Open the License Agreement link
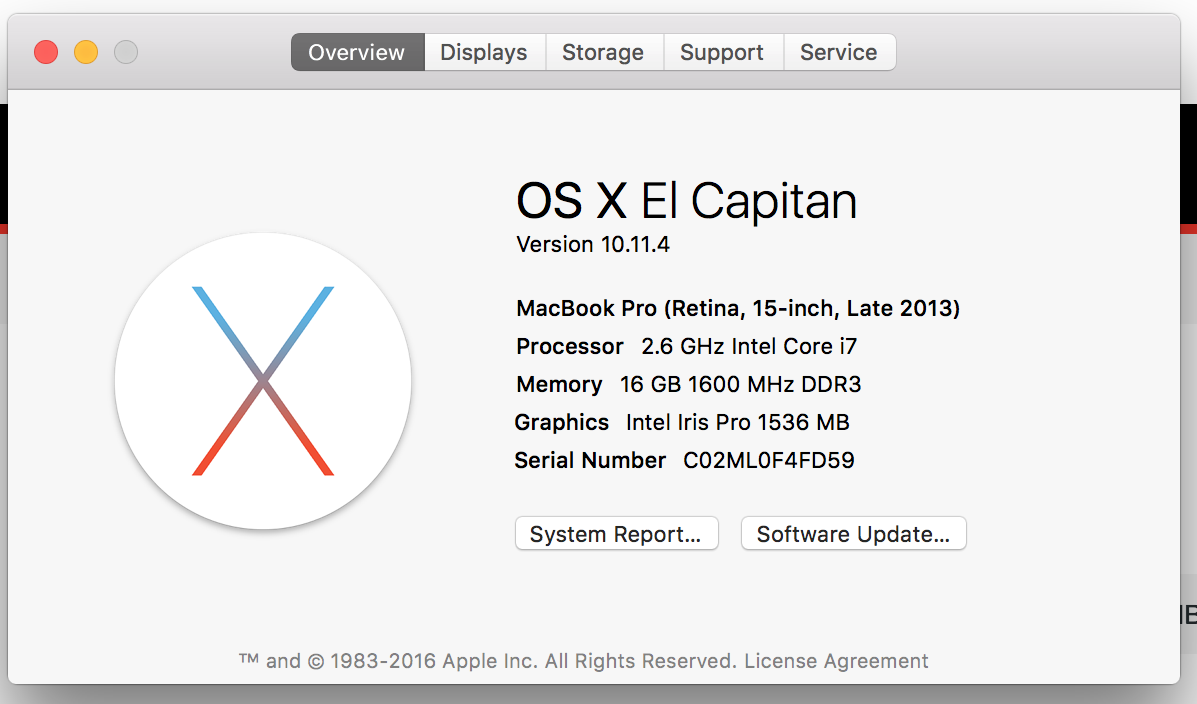1197x704 pixels. (836, 661)
